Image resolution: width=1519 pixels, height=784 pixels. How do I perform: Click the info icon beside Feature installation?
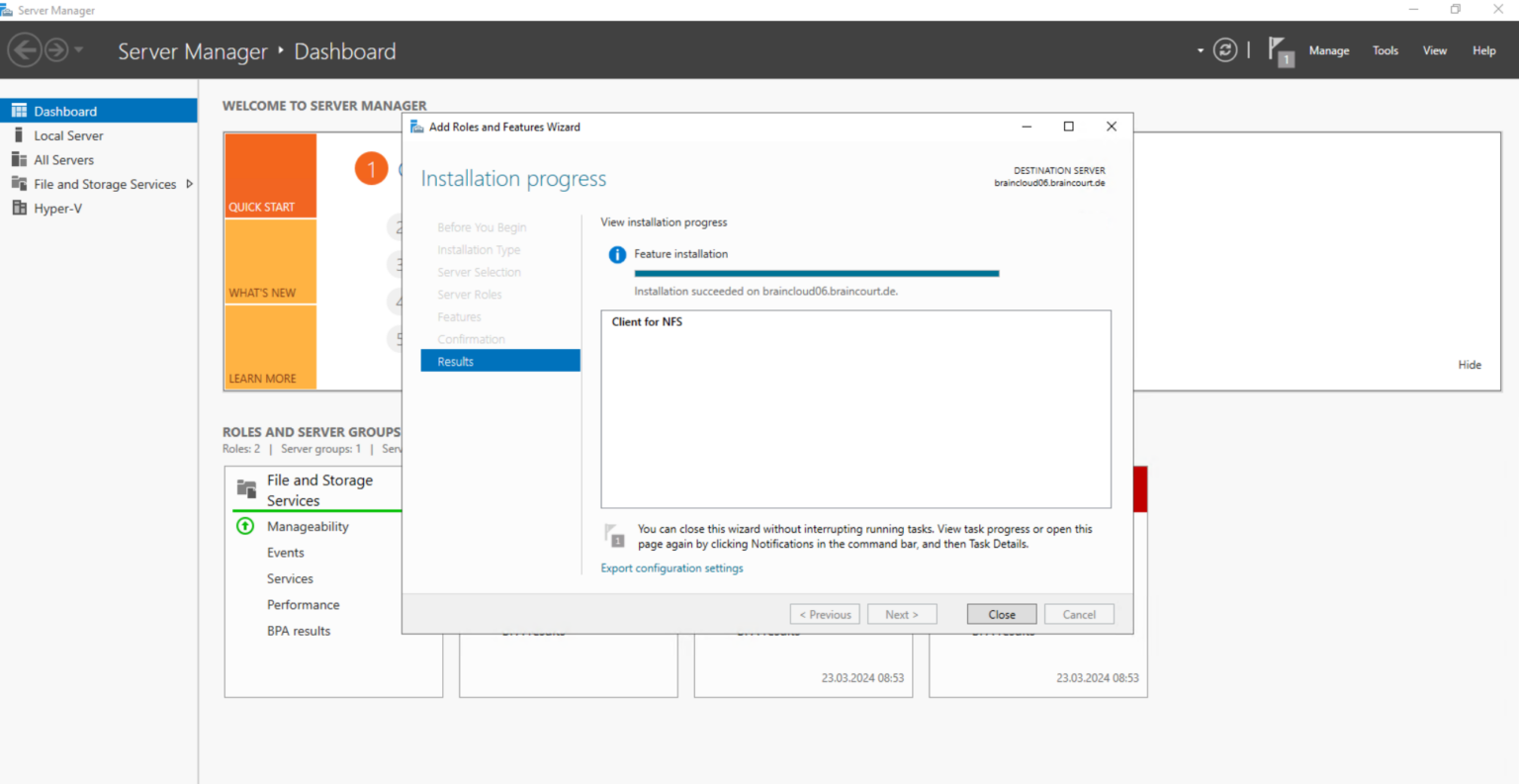(x=616, y=254)
